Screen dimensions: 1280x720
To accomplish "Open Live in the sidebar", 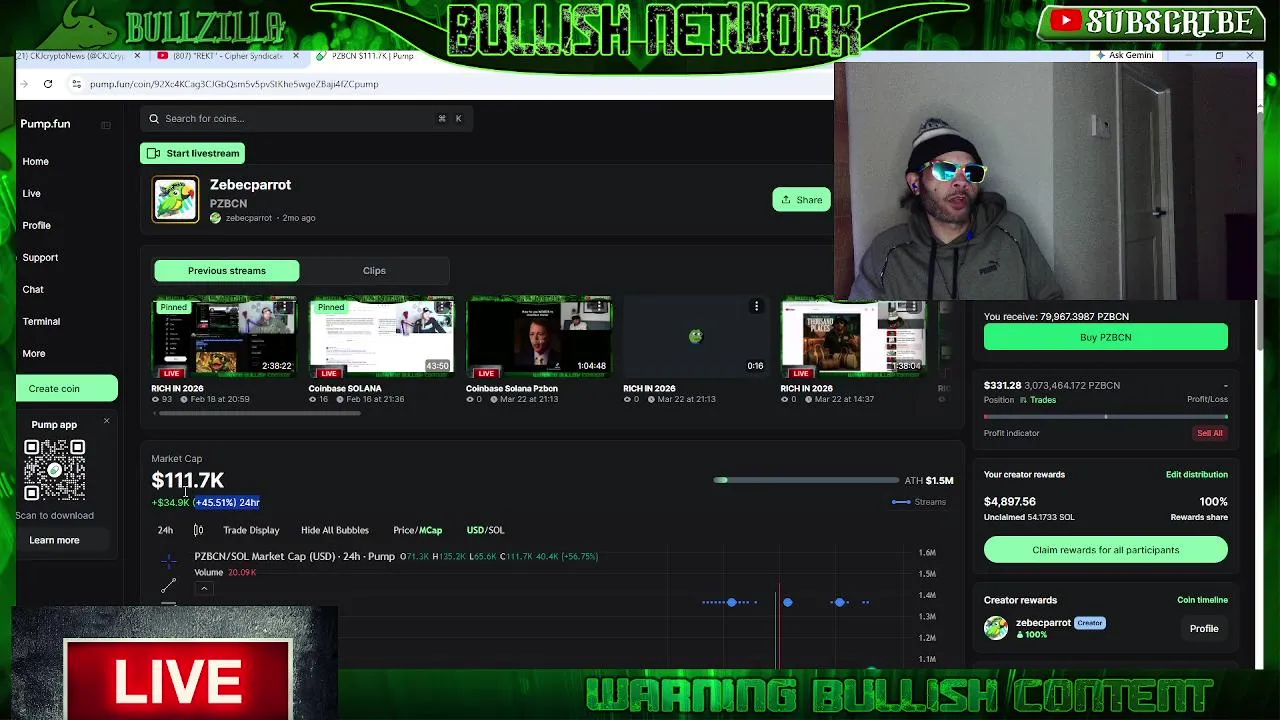I will 32,193.
